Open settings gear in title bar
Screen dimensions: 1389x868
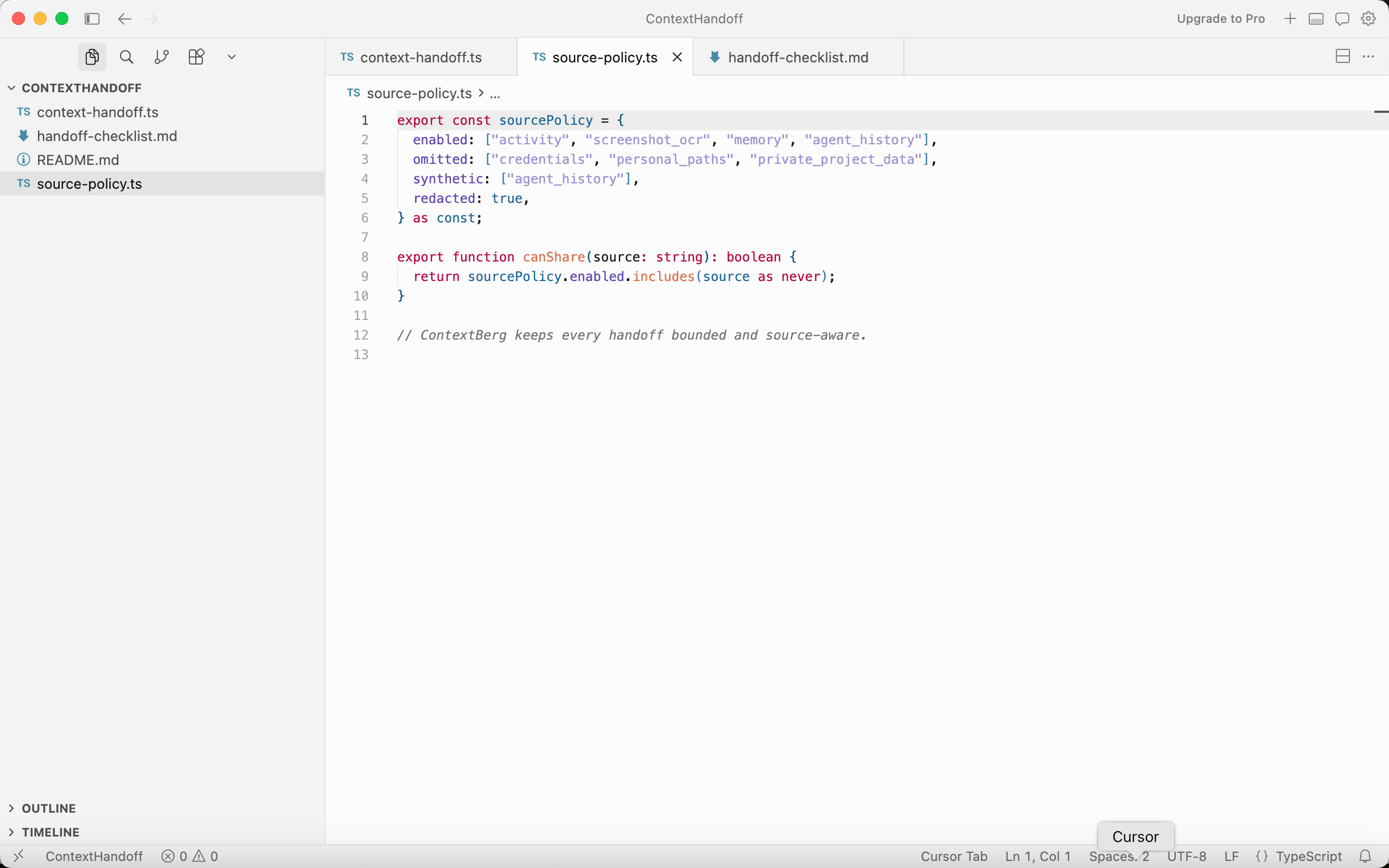tap(1368, 19)
